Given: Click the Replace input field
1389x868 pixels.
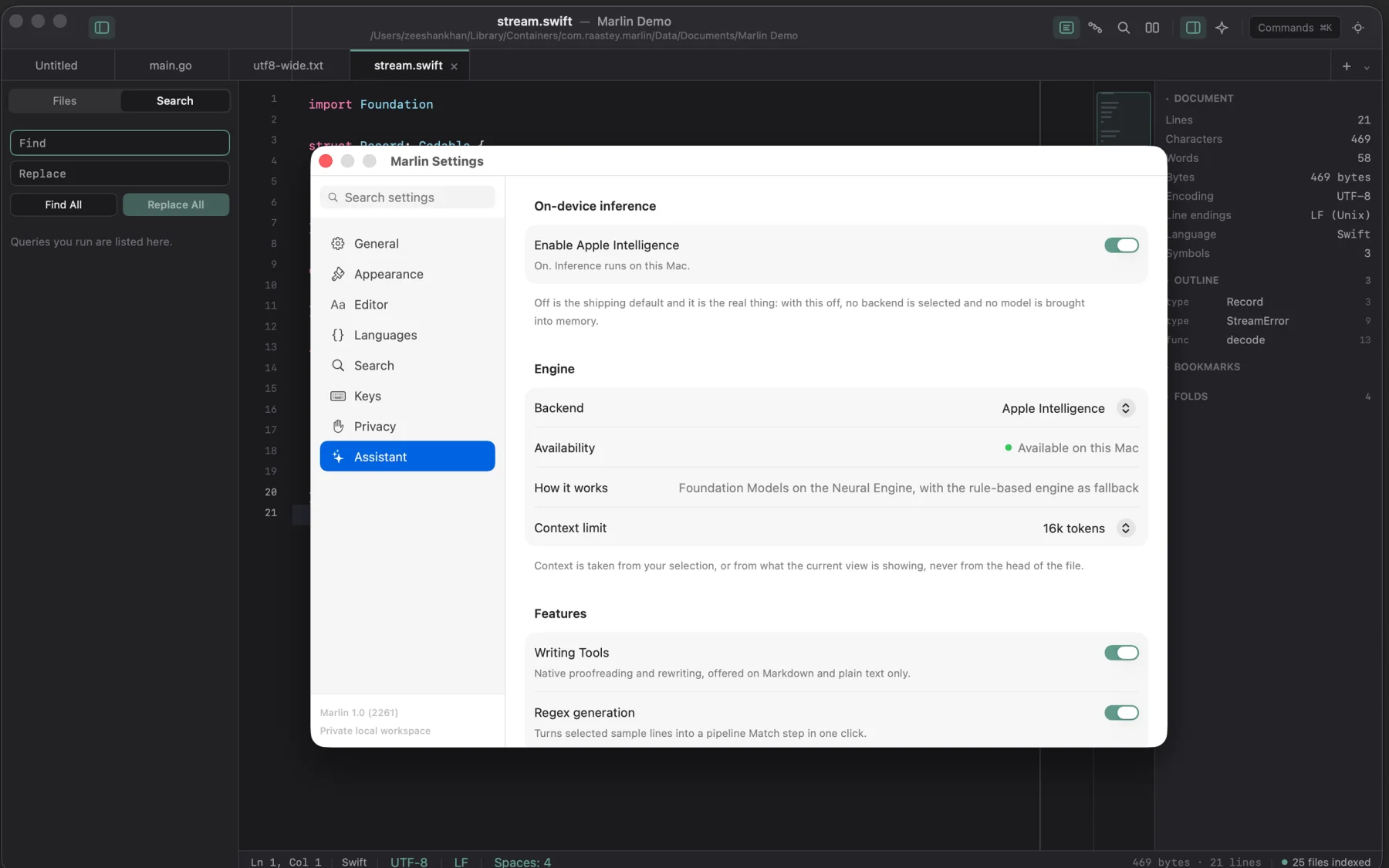Looking at the screenshot, I should 120,174.
